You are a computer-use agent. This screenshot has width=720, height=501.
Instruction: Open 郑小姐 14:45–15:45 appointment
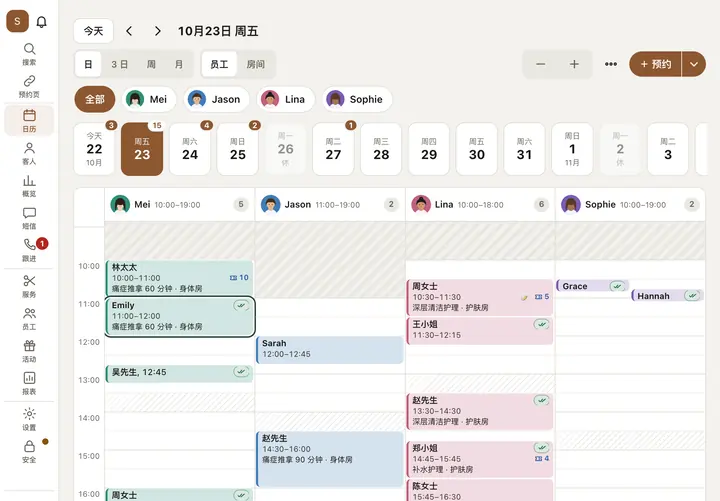(x=479, y=459)
